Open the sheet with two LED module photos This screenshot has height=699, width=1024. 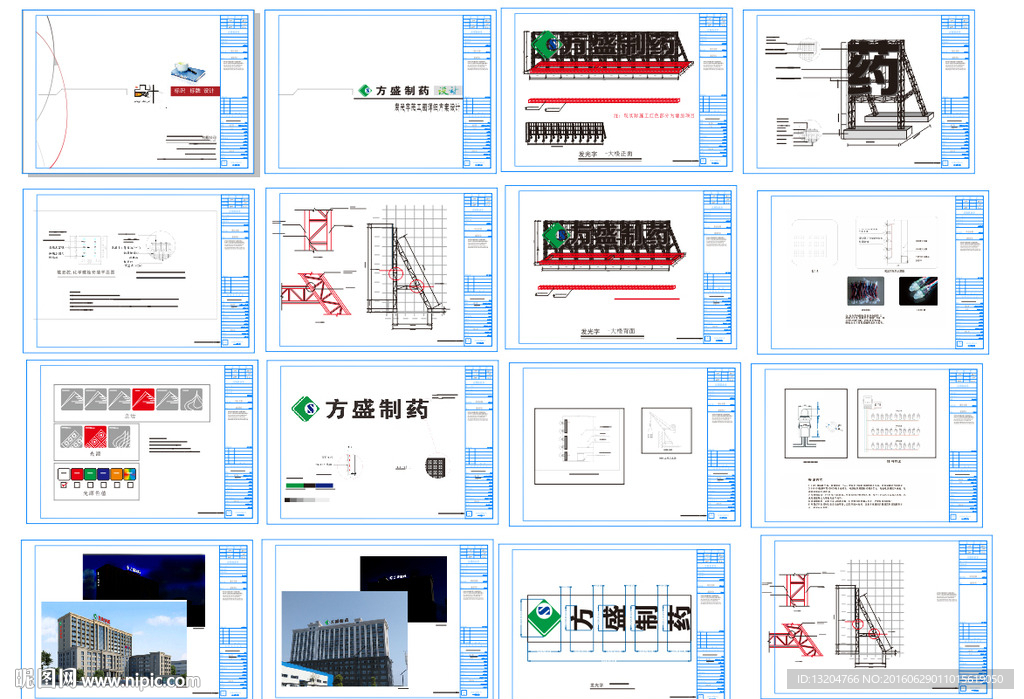tap(873, 272)
